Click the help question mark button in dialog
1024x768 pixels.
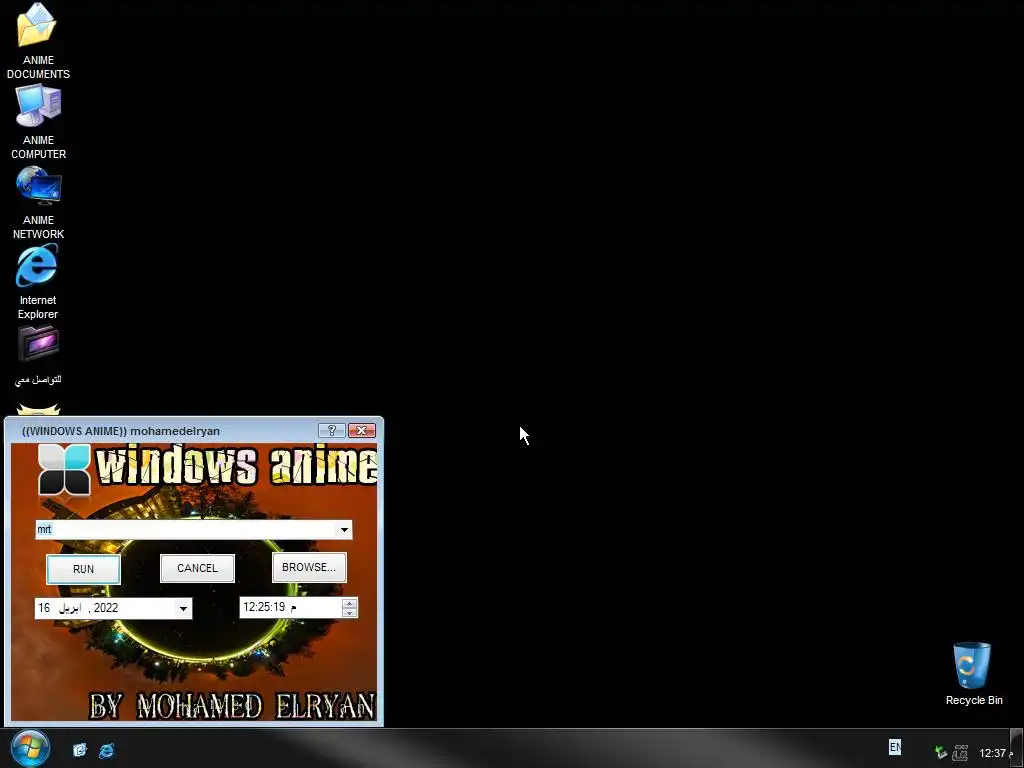(332, 430)
